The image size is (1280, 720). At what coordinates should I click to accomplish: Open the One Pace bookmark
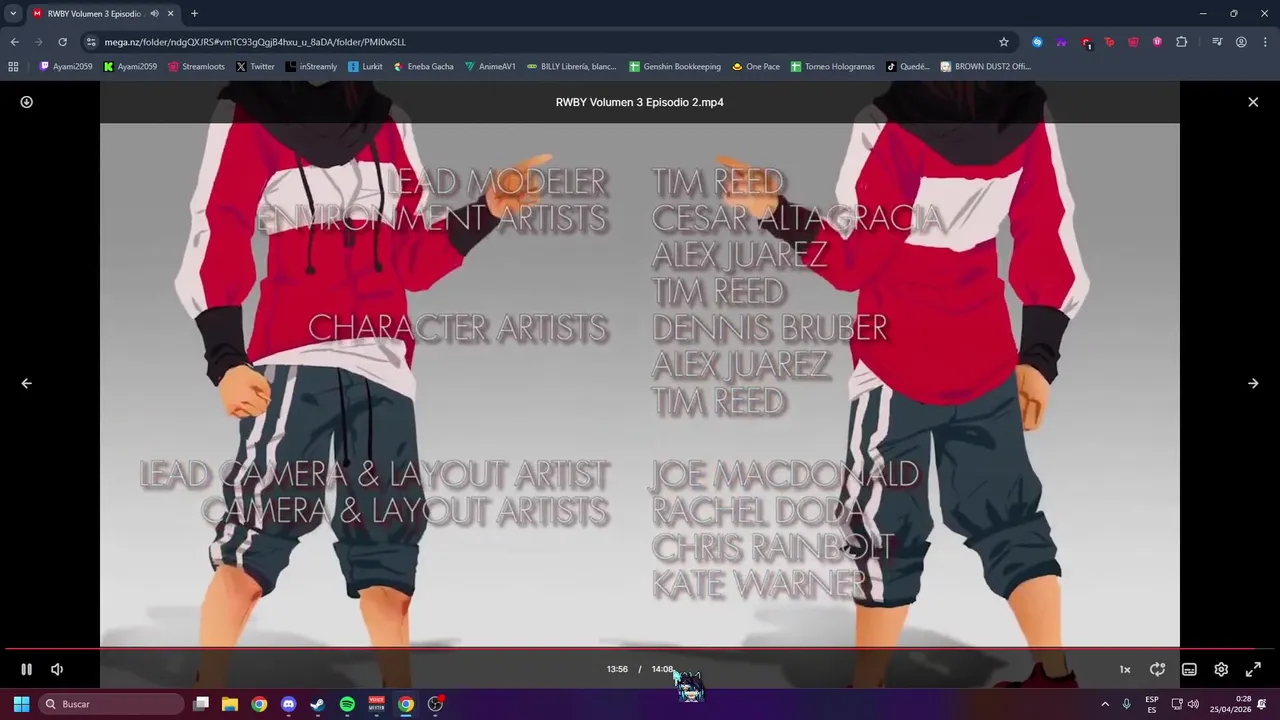[756, 67]
